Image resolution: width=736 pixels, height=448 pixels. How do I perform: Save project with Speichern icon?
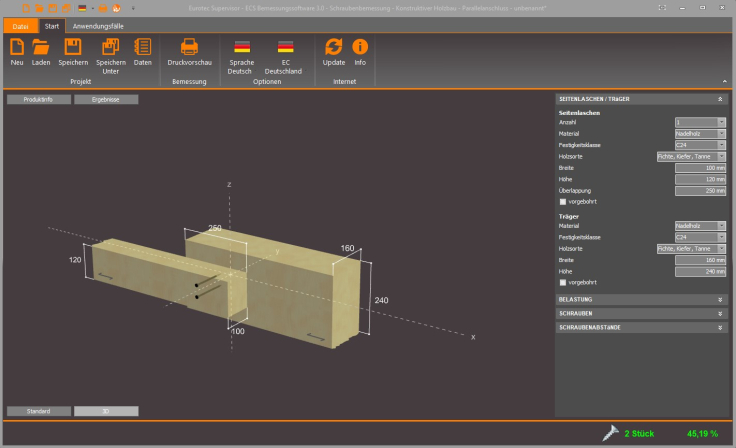click(72, 47)
